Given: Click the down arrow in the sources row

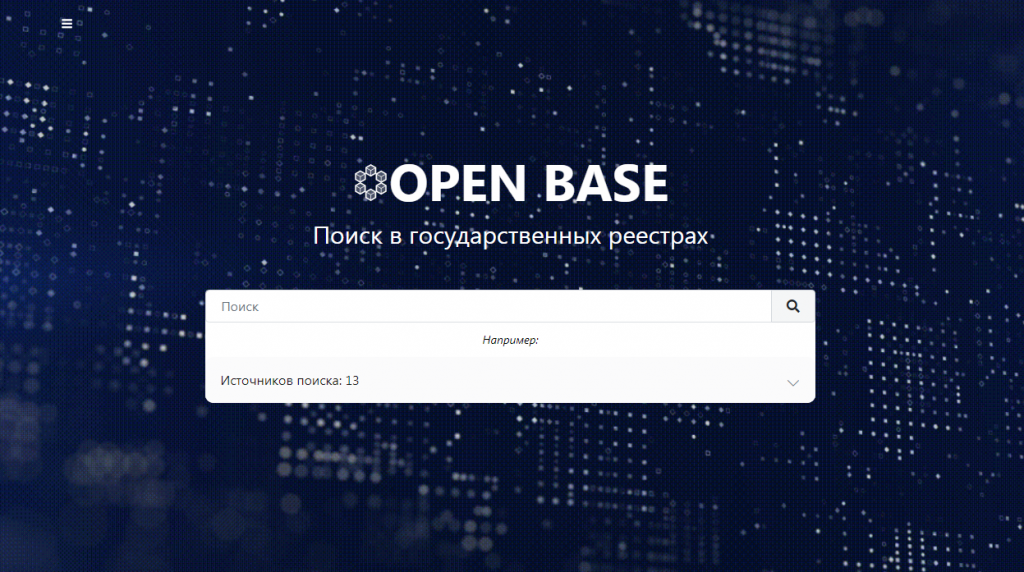Looking at the screenshot, I should pyautogui.click(x=793, y=383).
